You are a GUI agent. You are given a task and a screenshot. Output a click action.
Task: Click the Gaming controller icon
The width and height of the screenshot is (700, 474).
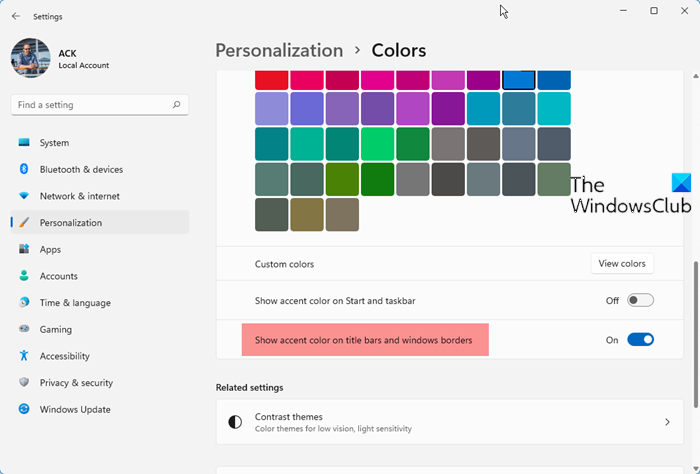pos(24,329)
